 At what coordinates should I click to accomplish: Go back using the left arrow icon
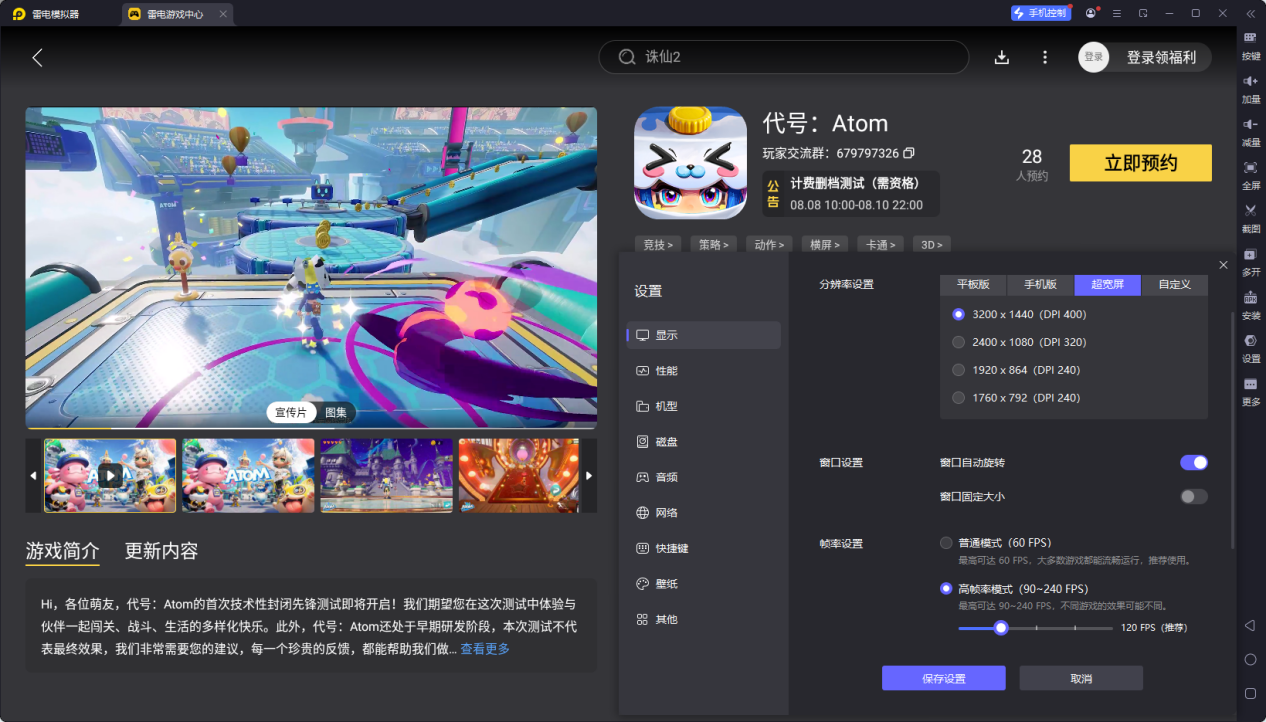tap(37, 57)
